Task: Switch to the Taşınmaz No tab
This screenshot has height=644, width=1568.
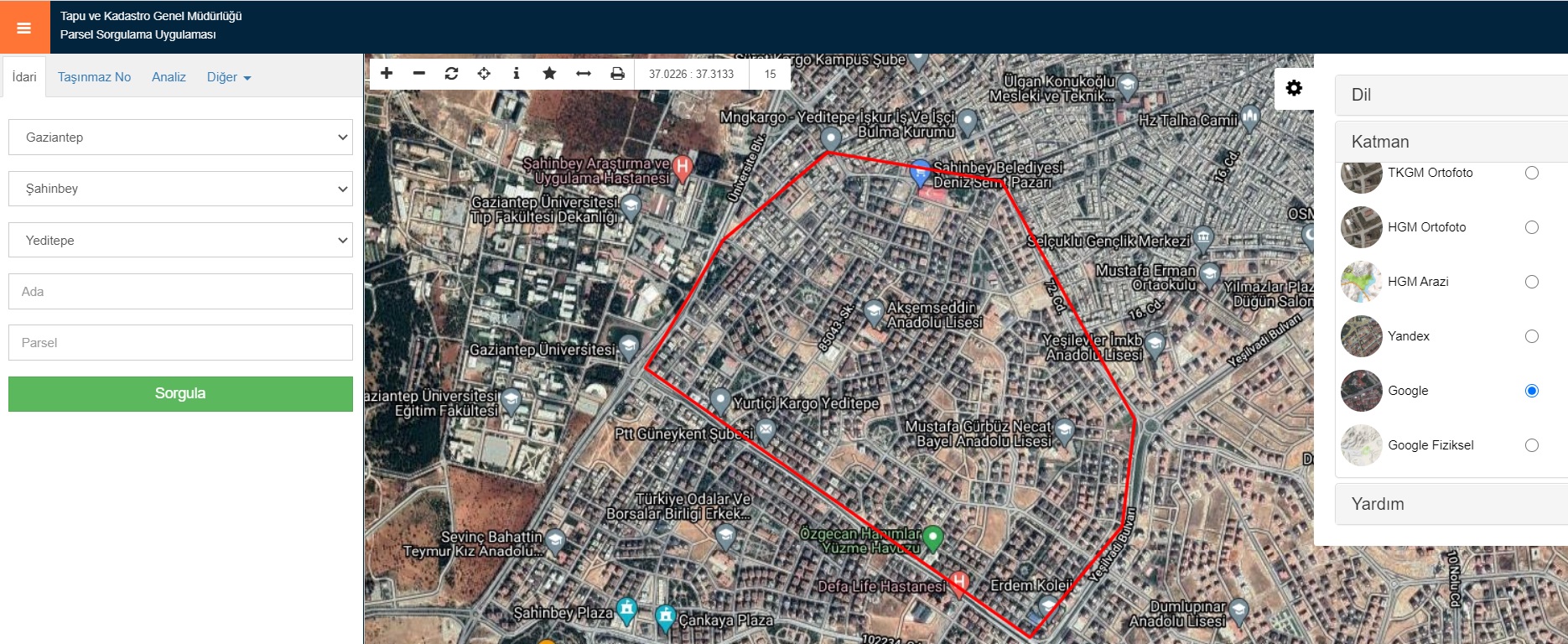Action: (95, 77)
